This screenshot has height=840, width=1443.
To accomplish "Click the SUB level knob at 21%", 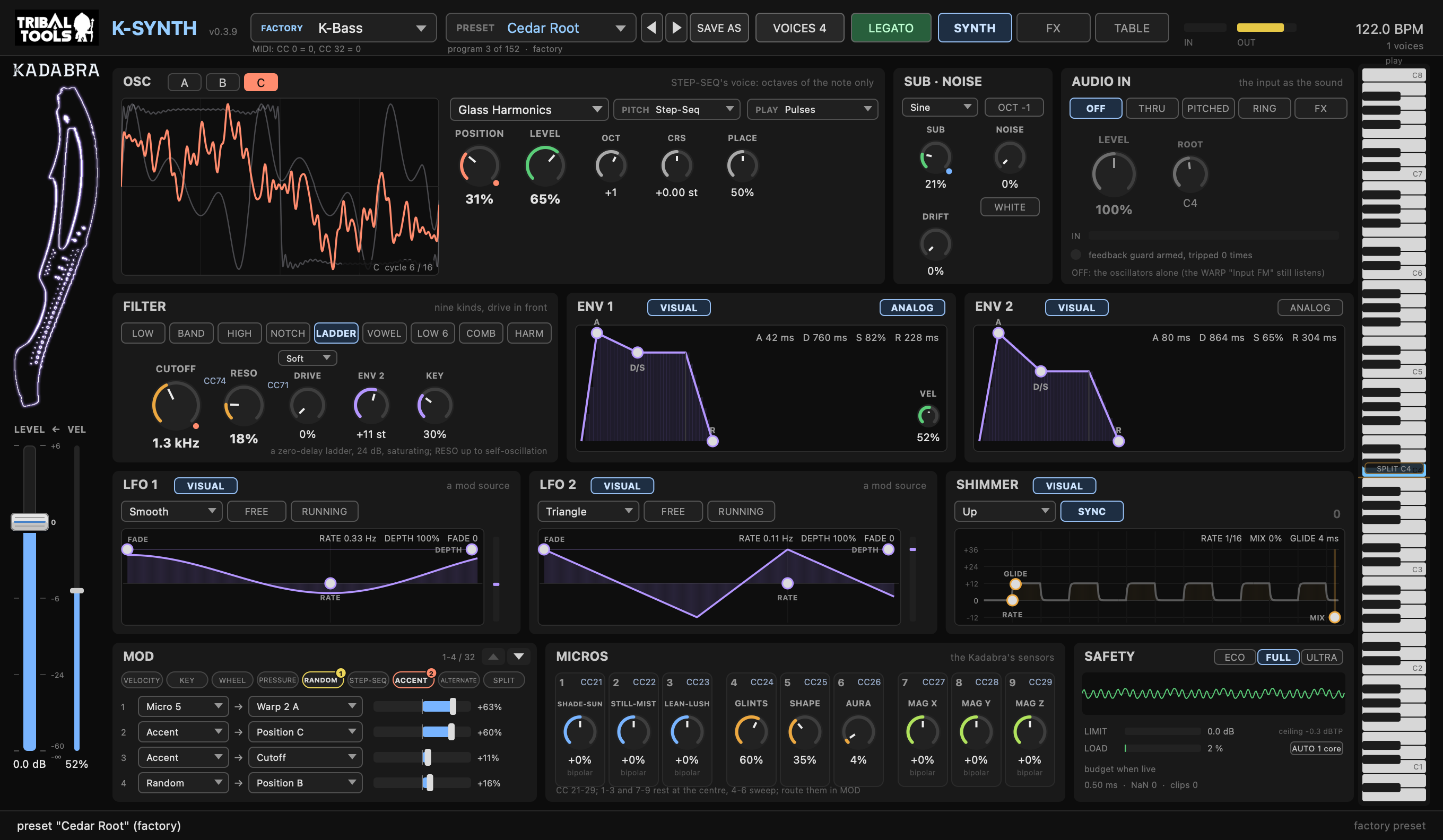I will [x=935, y=157].
